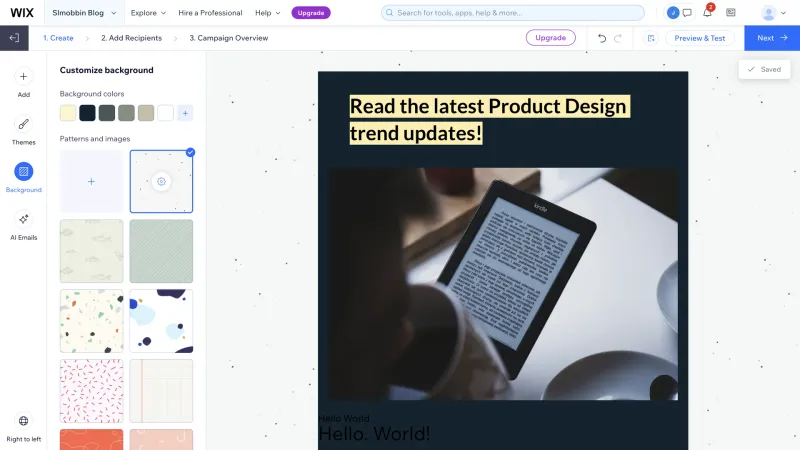This screenshot has width=800, height=450.
Task: Choose the beige background color
Action: pos(146,113)
